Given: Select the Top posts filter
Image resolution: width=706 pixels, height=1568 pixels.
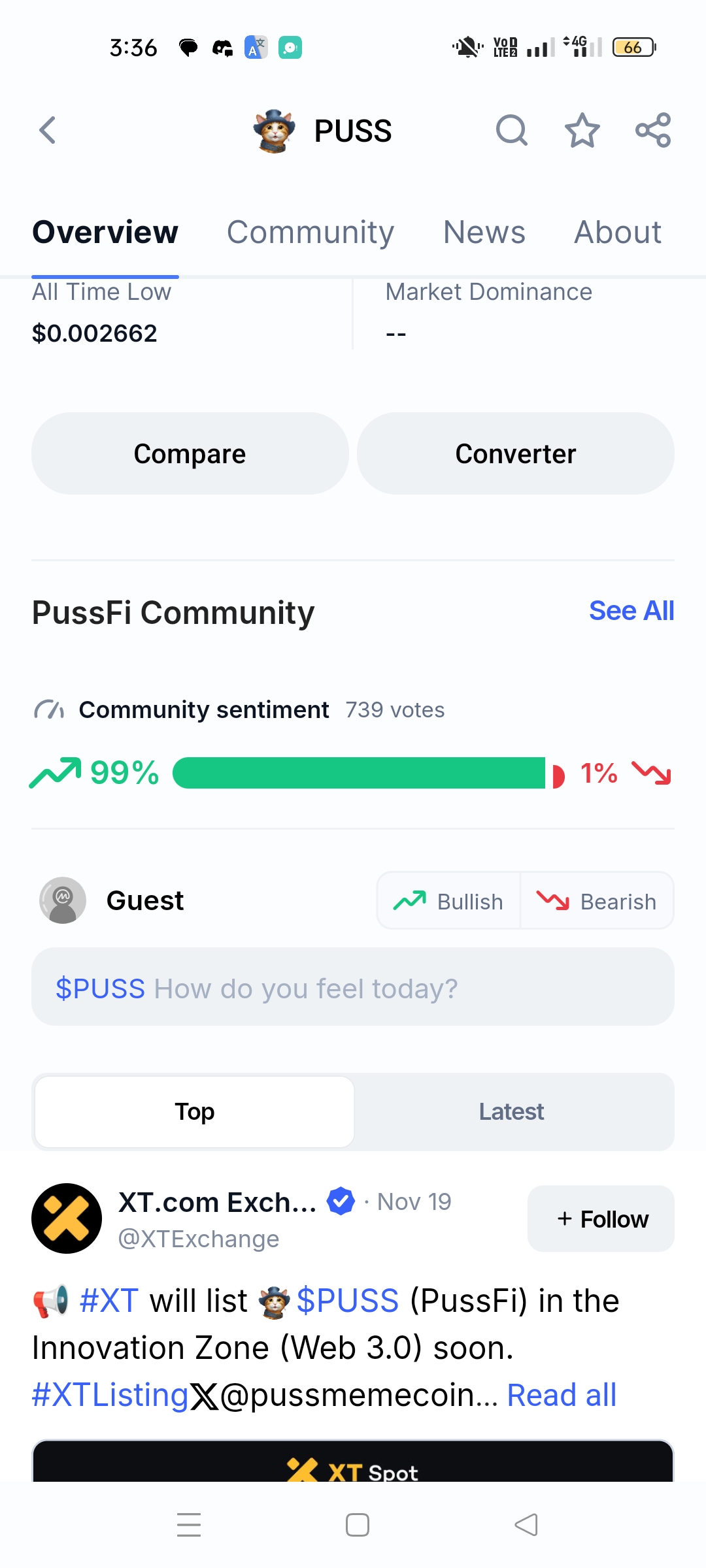Looking at the screenshot, I should [195, 1111].
